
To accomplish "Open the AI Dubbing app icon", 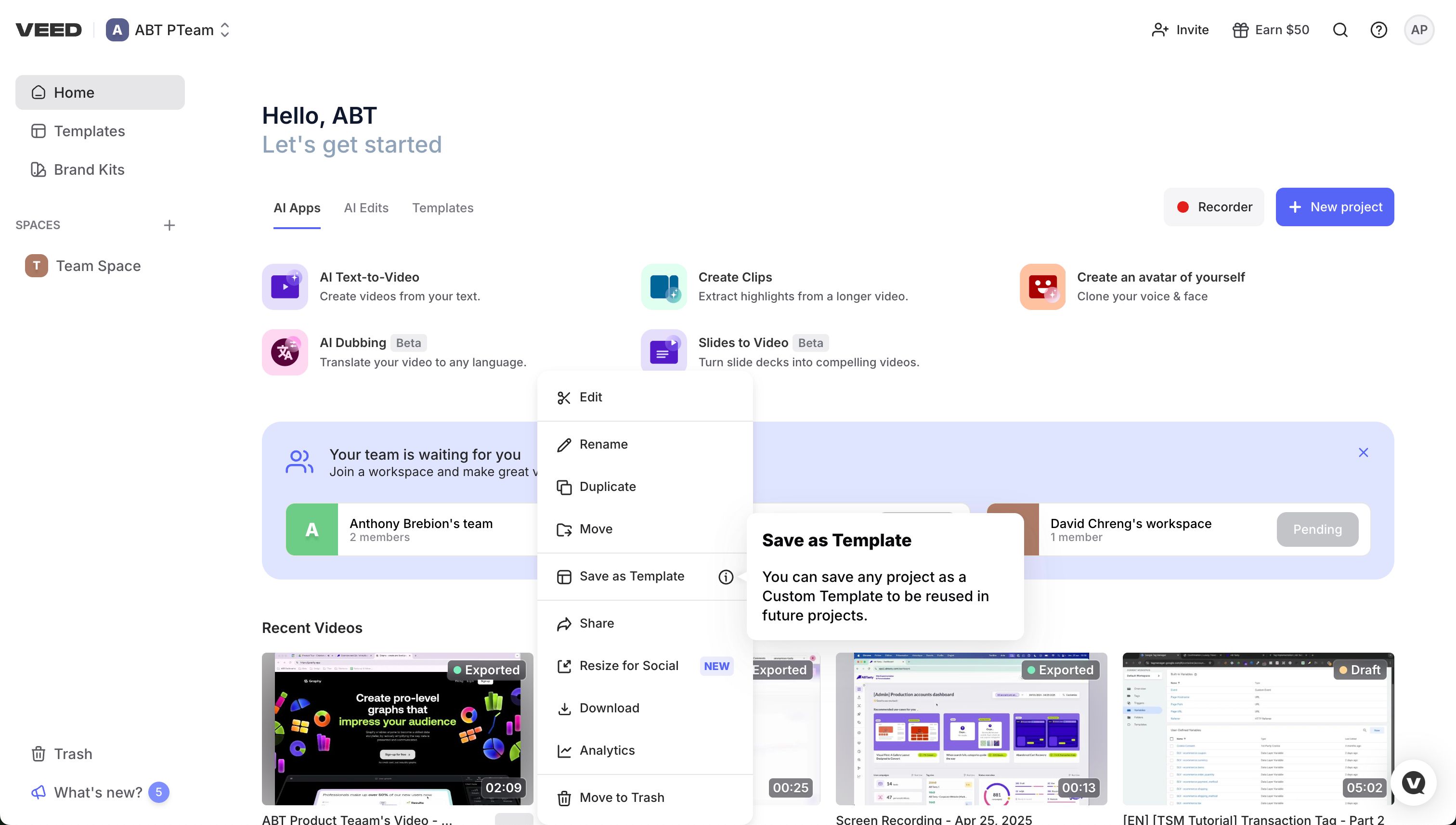I will (x=285, y=352).
